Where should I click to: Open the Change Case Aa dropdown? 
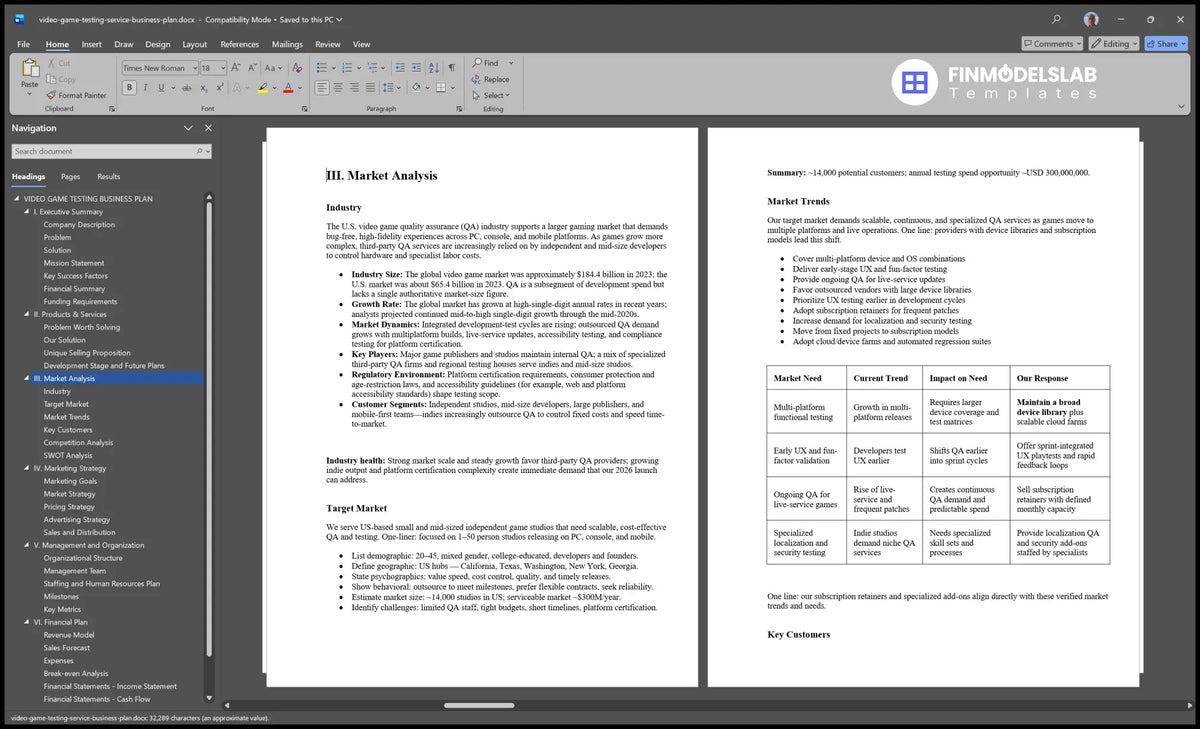tap(273, 68)
